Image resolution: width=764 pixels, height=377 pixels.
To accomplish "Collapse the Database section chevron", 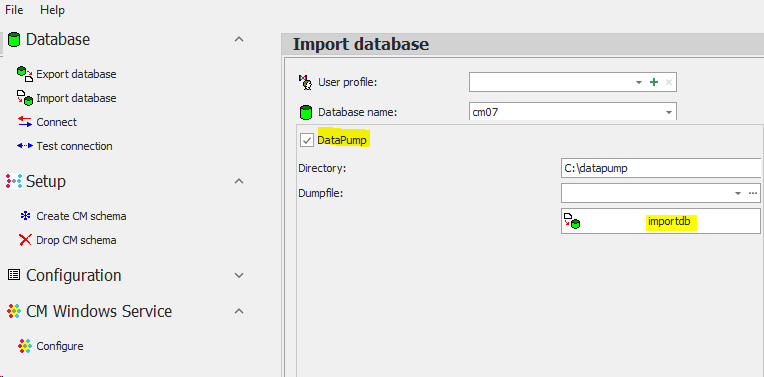I will (x=239, y=39).
